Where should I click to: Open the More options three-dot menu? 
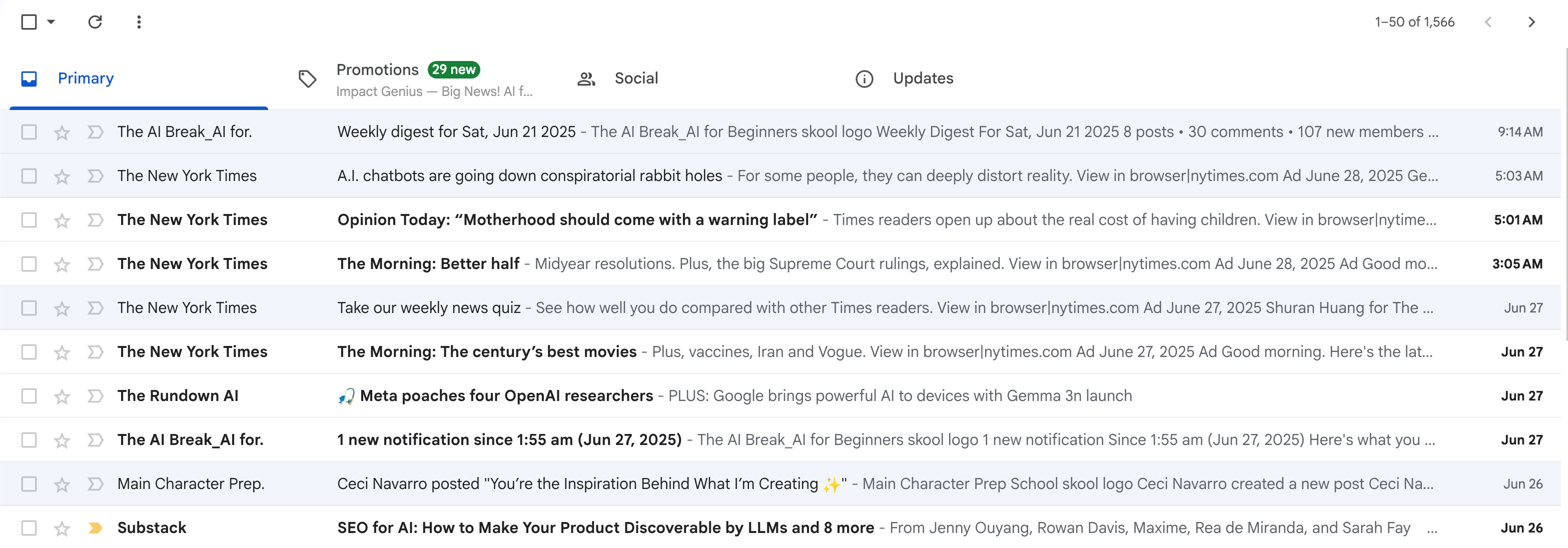coord(139,22)
